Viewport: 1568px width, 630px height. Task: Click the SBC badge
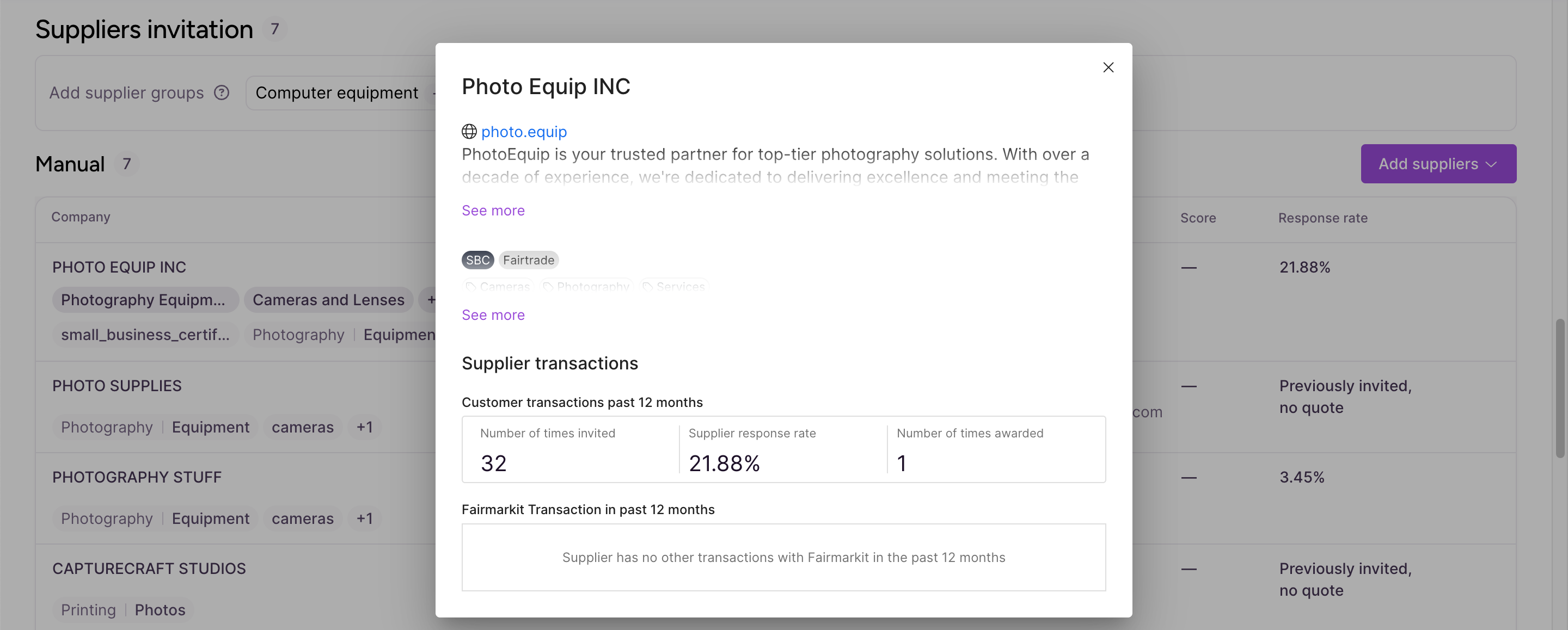pyautogui.click(x=477, y=260)
